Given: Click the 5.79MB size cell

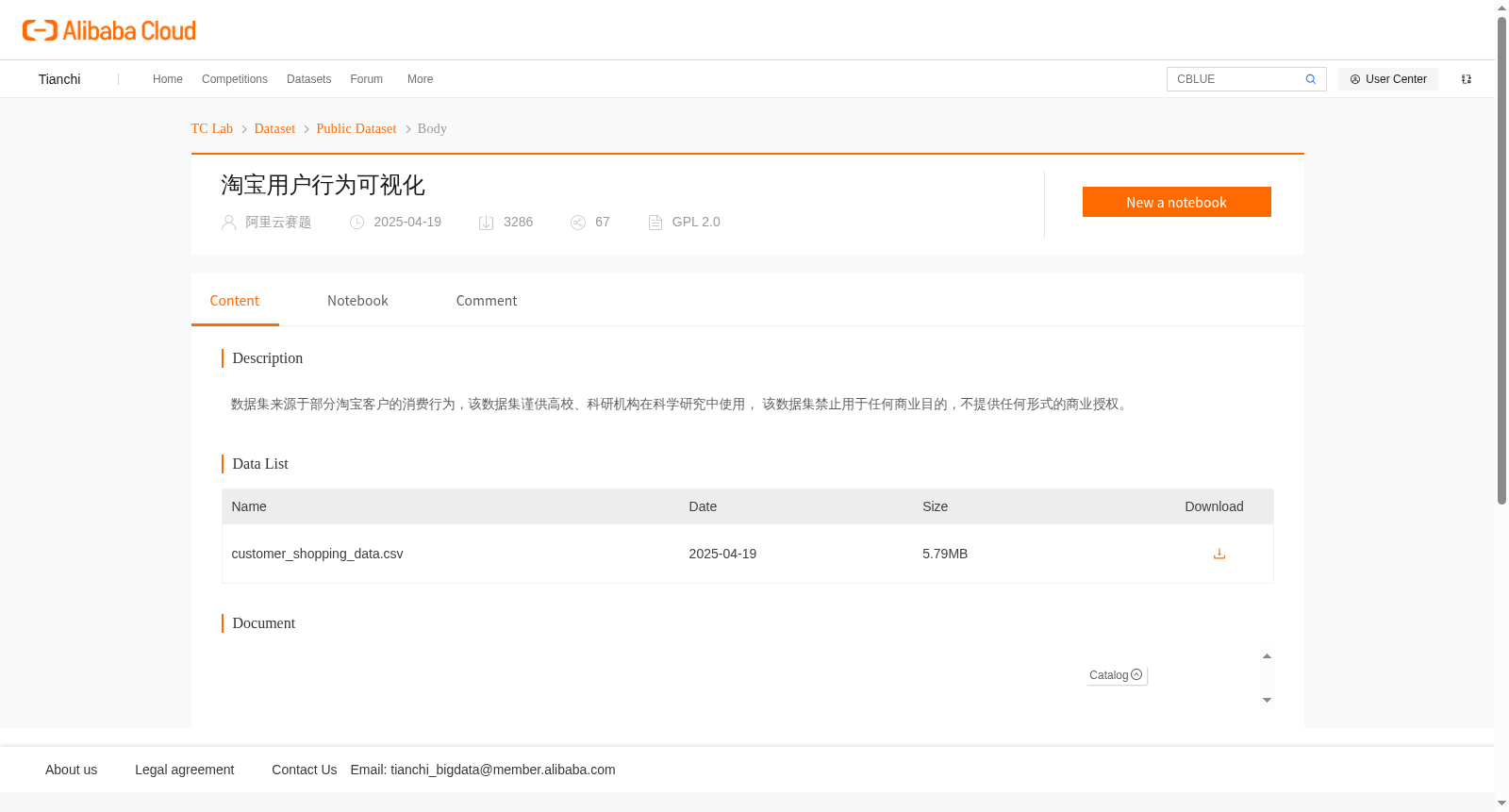Looking at the screenshot, I should [945, 554].
